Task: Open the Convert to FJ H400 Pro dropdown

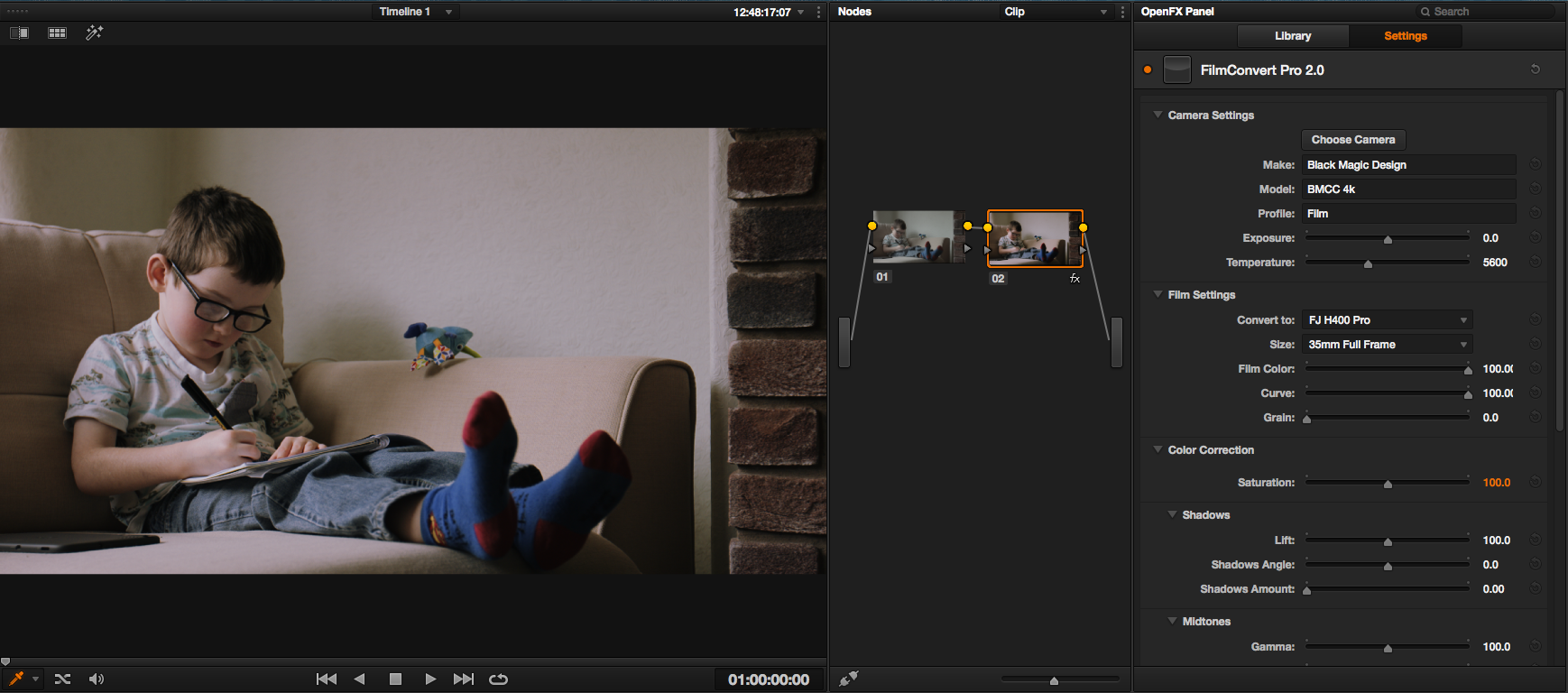Action: 1388,320
